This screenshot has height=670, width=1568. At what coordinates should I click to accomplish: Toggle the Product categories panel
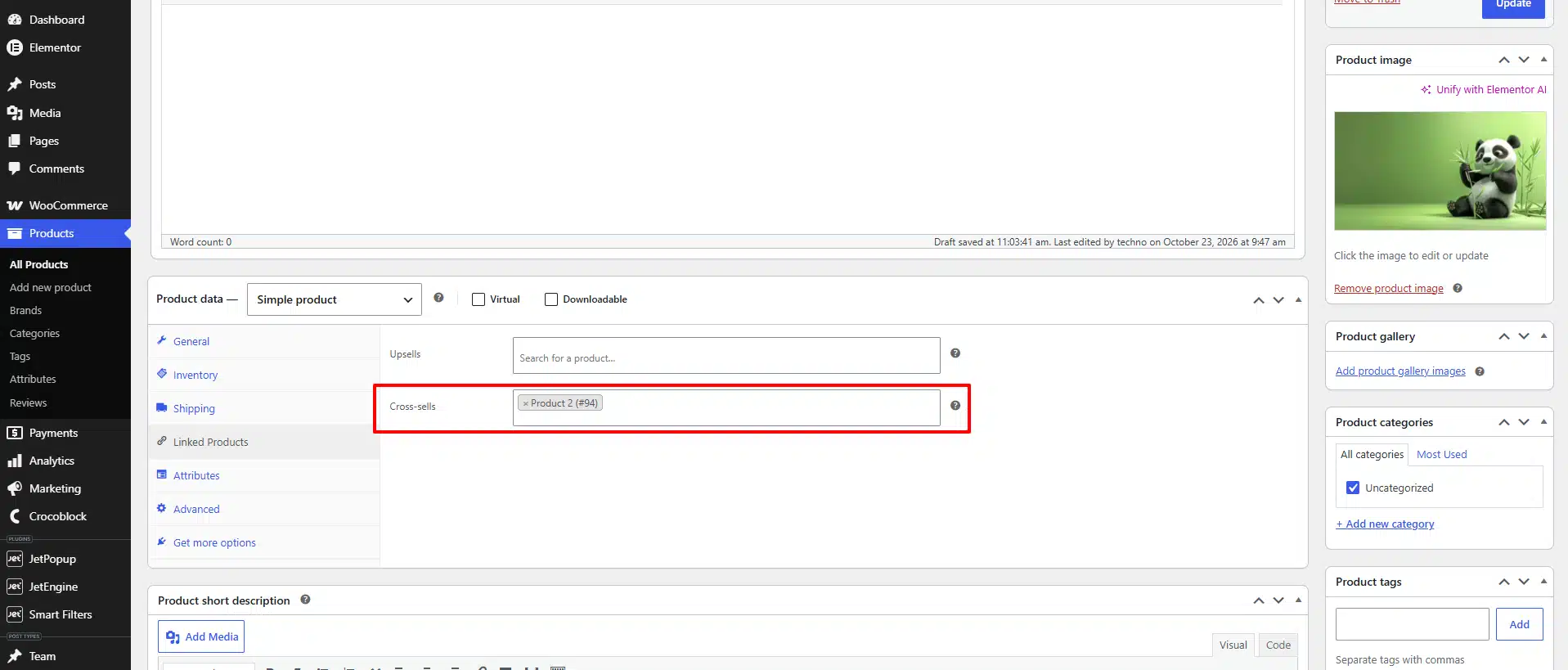[x=1543, y=422]
